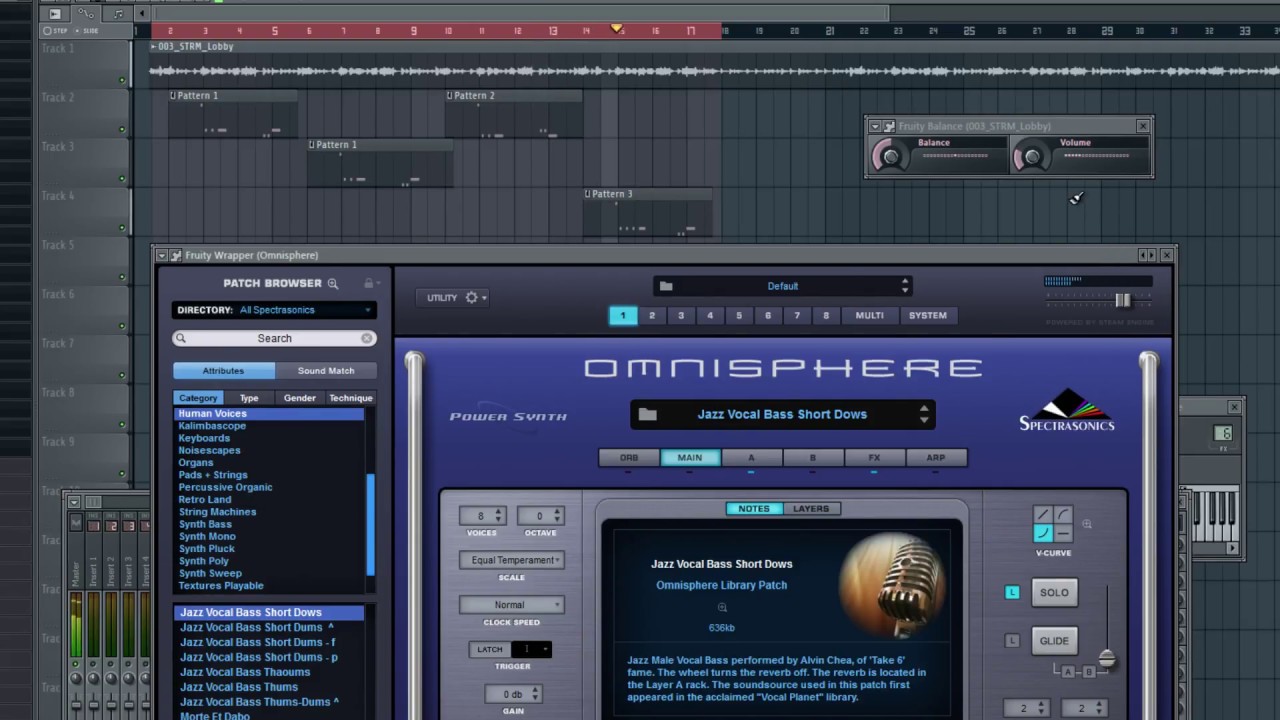Select the flat velocity curve icon

coord(1063,533)
